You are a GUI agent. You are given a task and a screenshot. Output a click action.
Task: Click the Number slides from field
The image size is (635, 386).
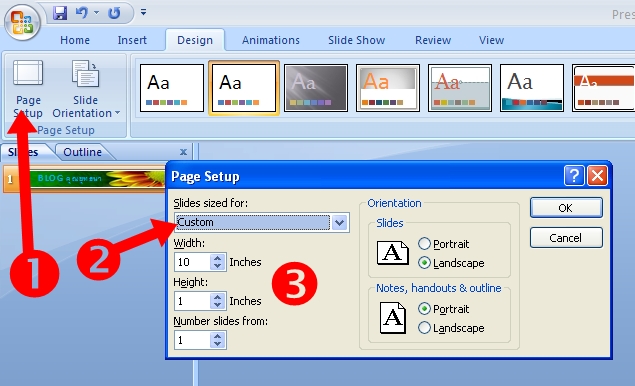[192, 340]
